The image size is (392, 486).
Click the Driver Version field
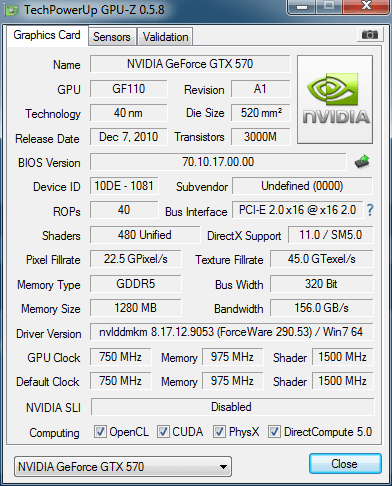coord(231,332)
